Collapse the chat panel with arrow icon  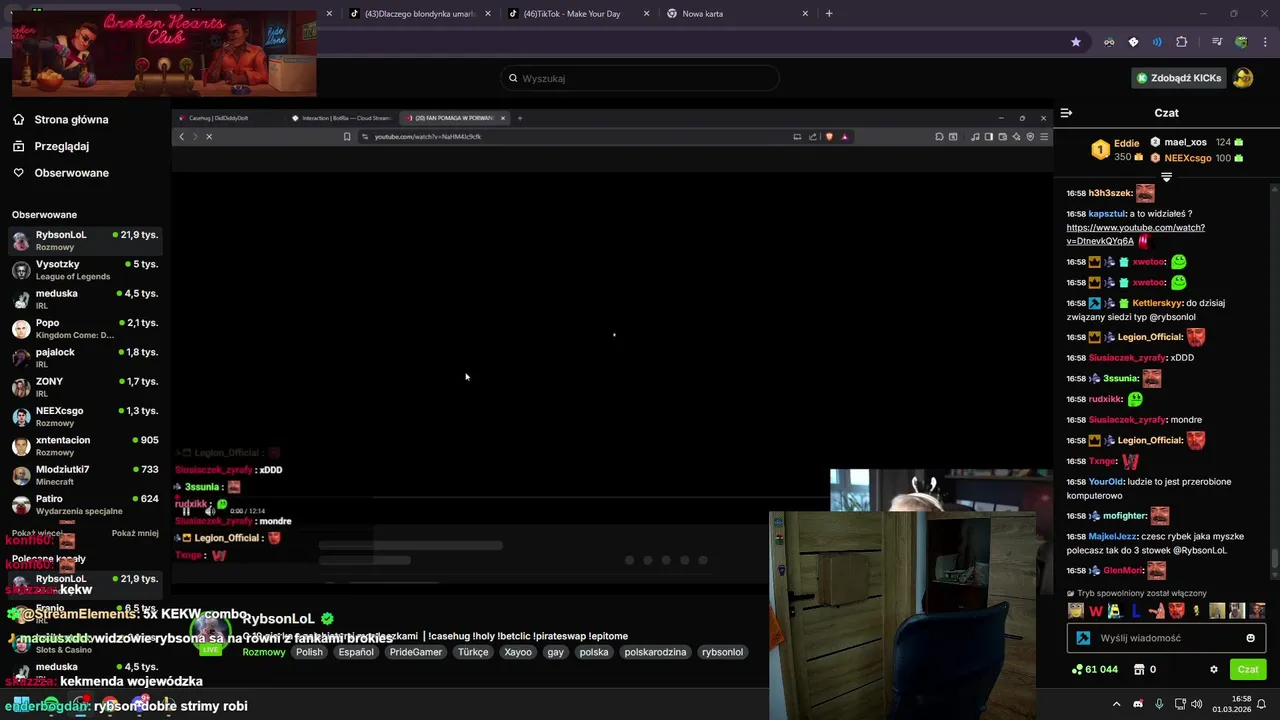[1066, 113]
